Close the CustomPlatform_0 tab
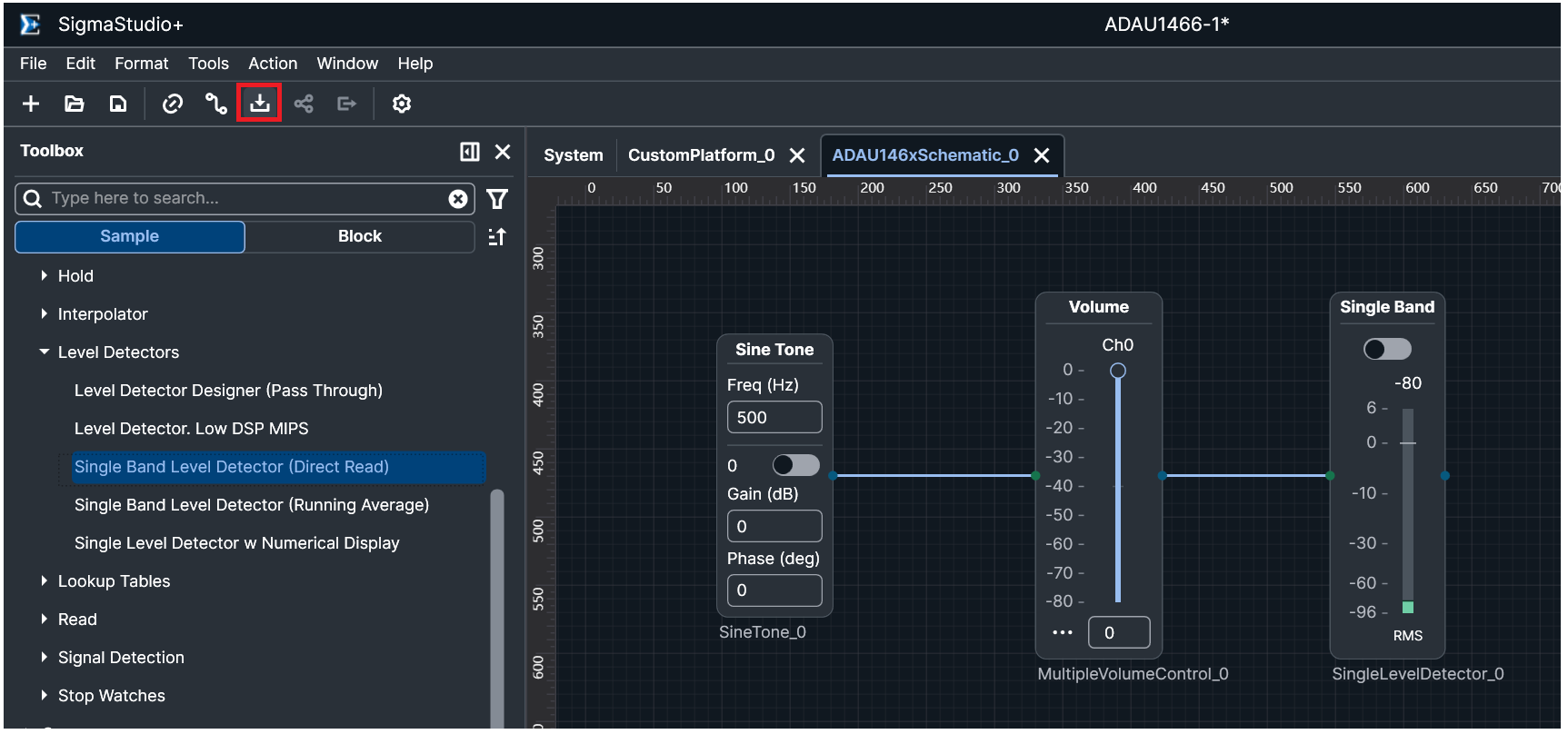 [x=797, y=155]
